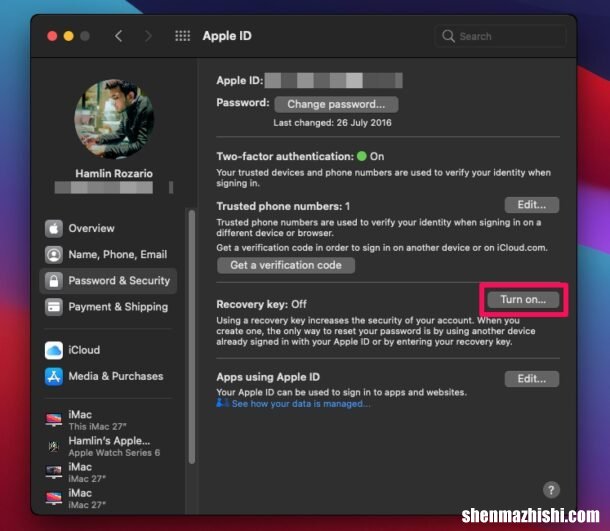This screenshot has height=531, width=610.
Task: Click the data privacy handshake icon
Action: click(223, 403)
